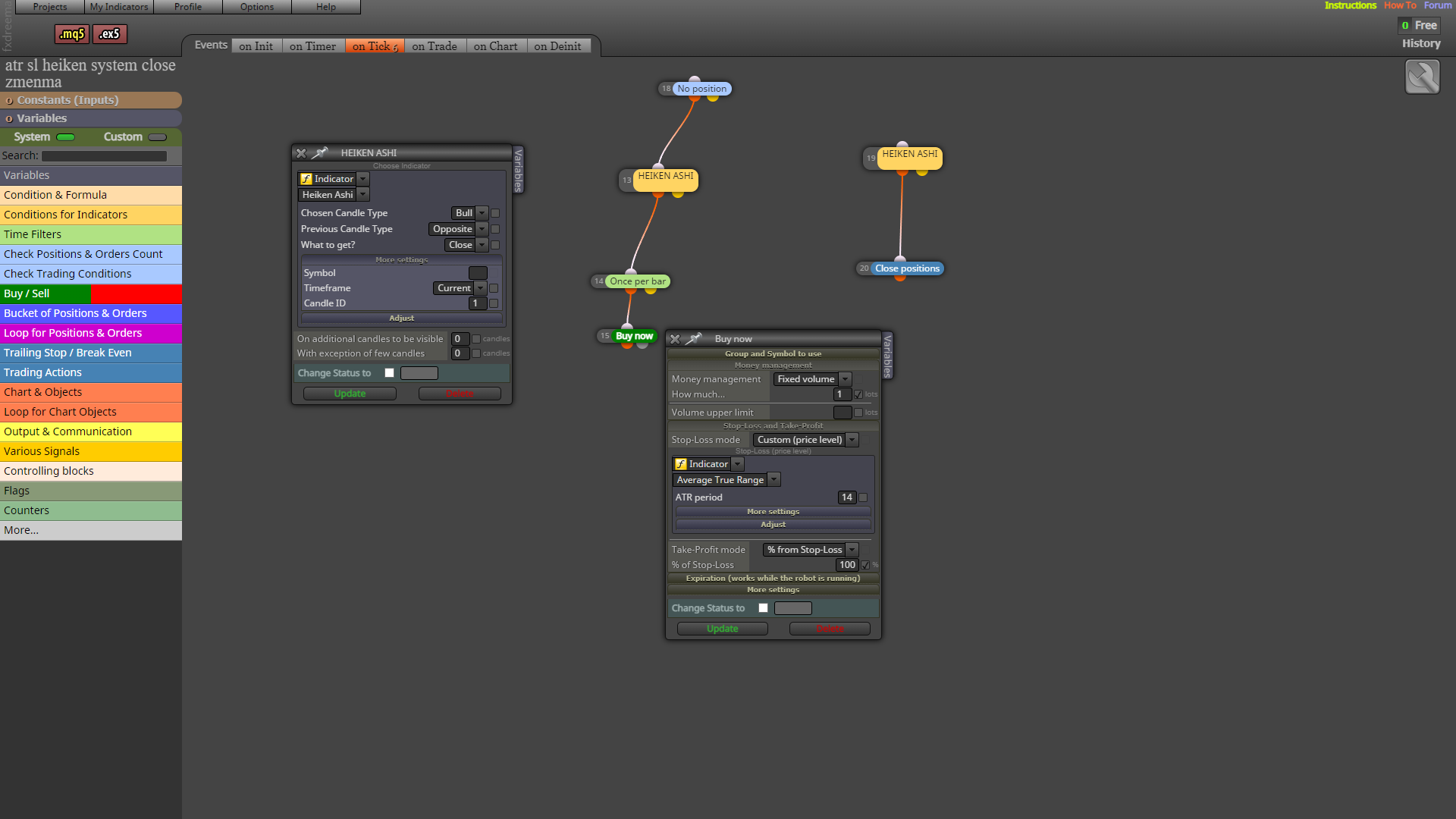Open the My Indicators menu
This screenshot has width=1456, height=819.
click(x=119, y=7)
